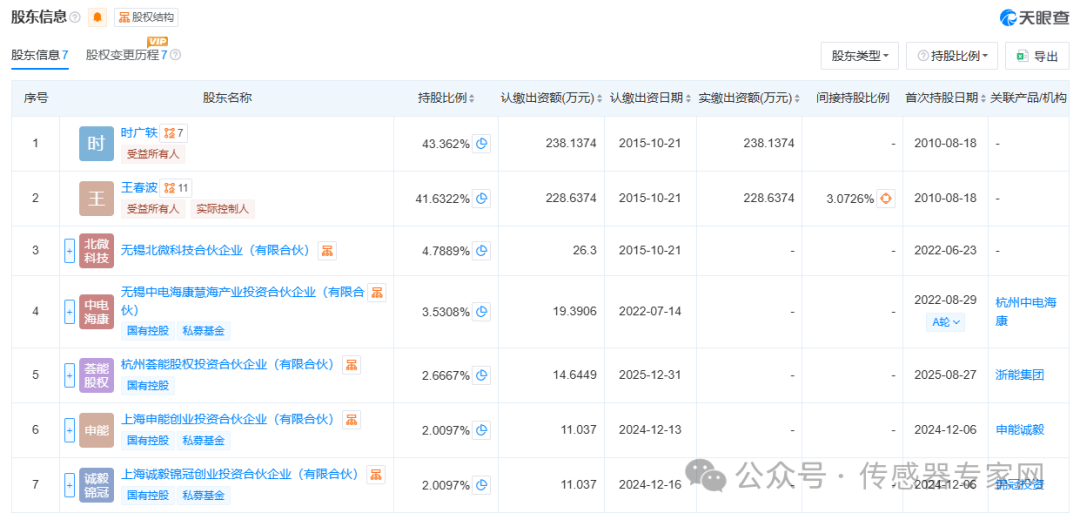Click pie chart icon in 上海申能创业投资 row
Image resolution: width=1080 pixels, height=520 pixels.
coord(481,430)
